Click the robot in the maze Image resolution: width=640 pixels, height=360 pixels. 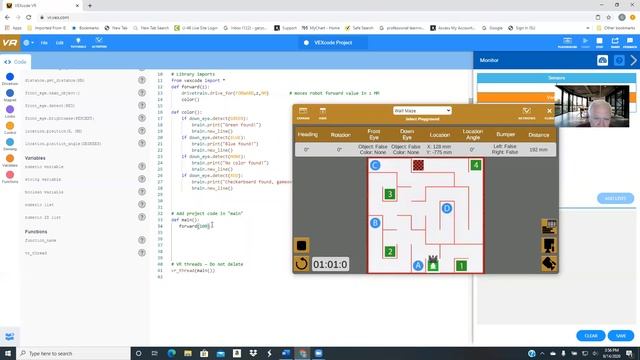pos(433,263)
